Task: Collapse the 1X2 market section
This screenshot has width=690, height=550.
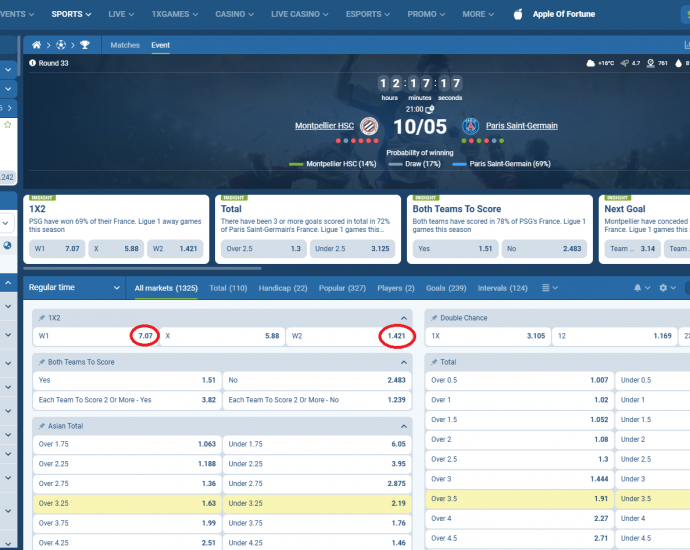Action: (x=404, y=318)
